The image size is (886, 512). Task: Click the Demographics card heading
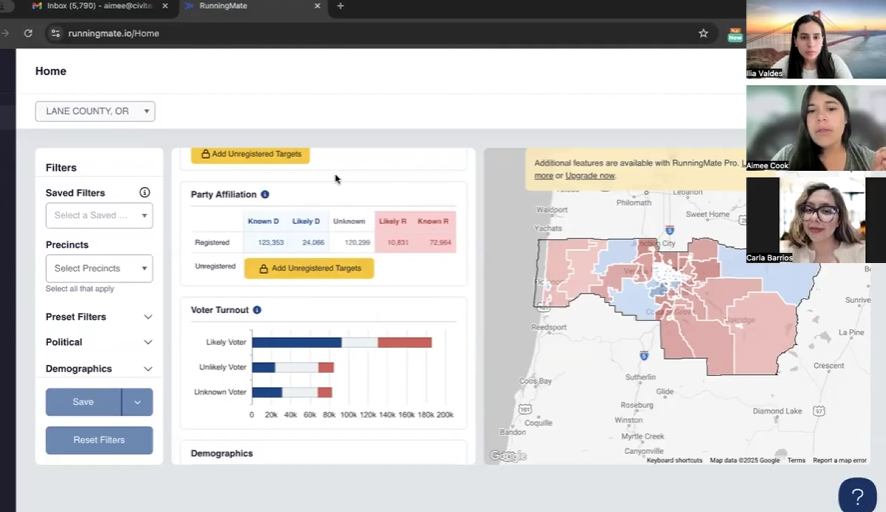222,454
